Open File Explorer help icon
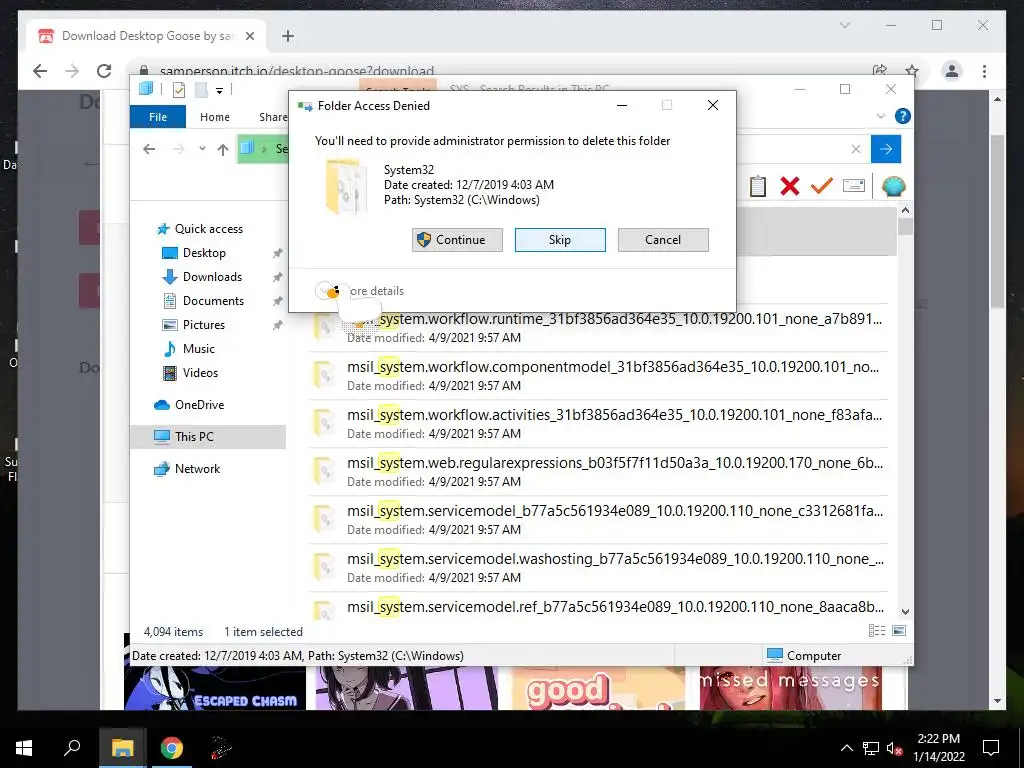 902,116
